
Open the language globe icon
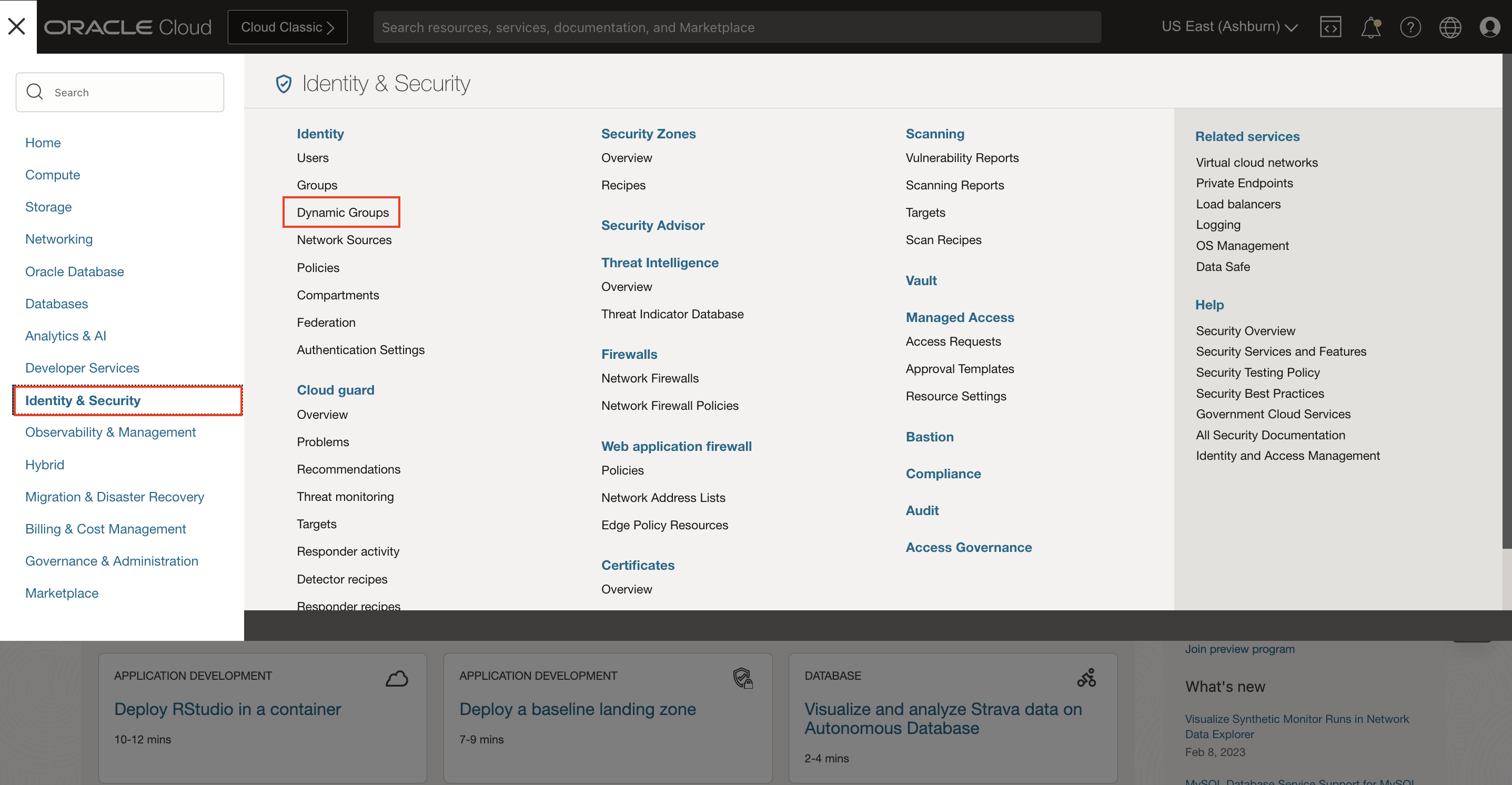(1450, 27)
